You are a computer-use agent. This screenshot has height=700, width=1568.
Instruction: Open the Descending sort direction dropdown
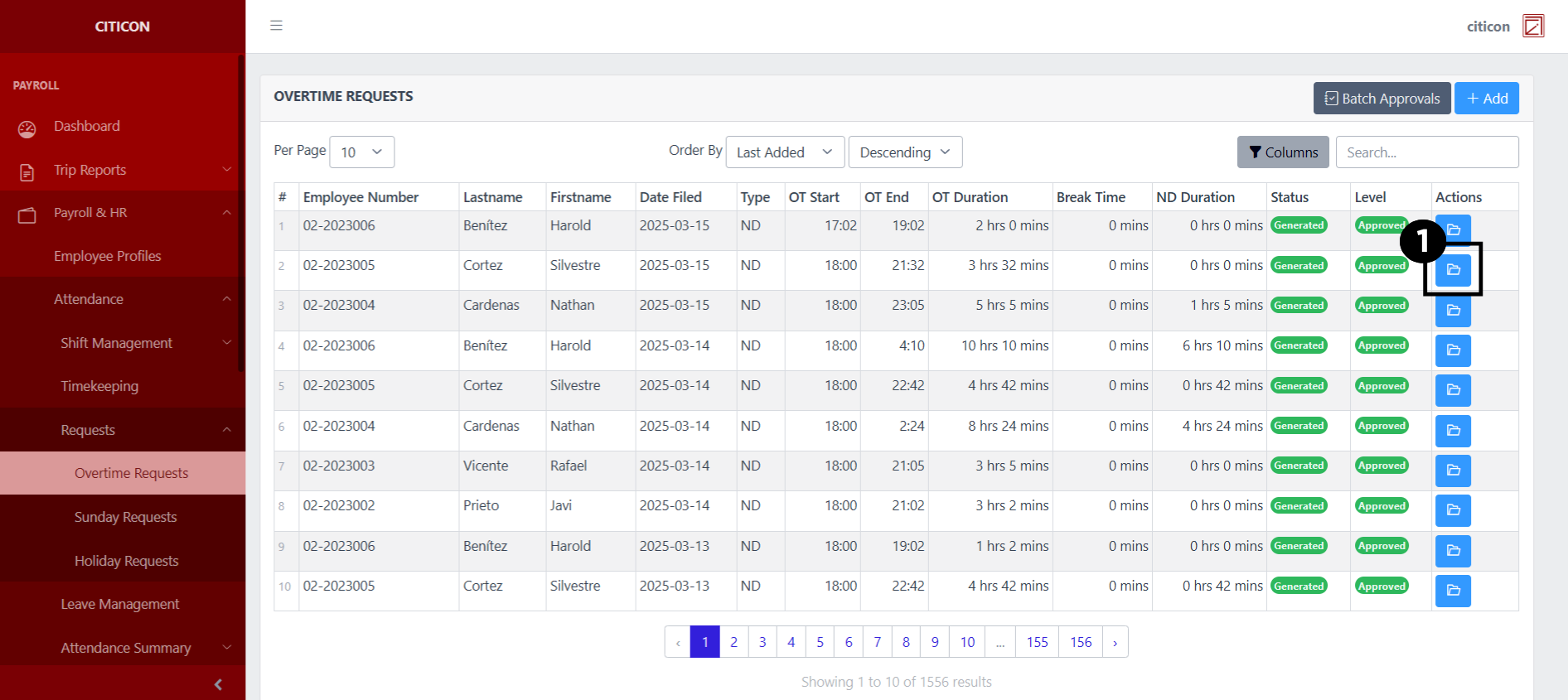click(x=904, y=152)
